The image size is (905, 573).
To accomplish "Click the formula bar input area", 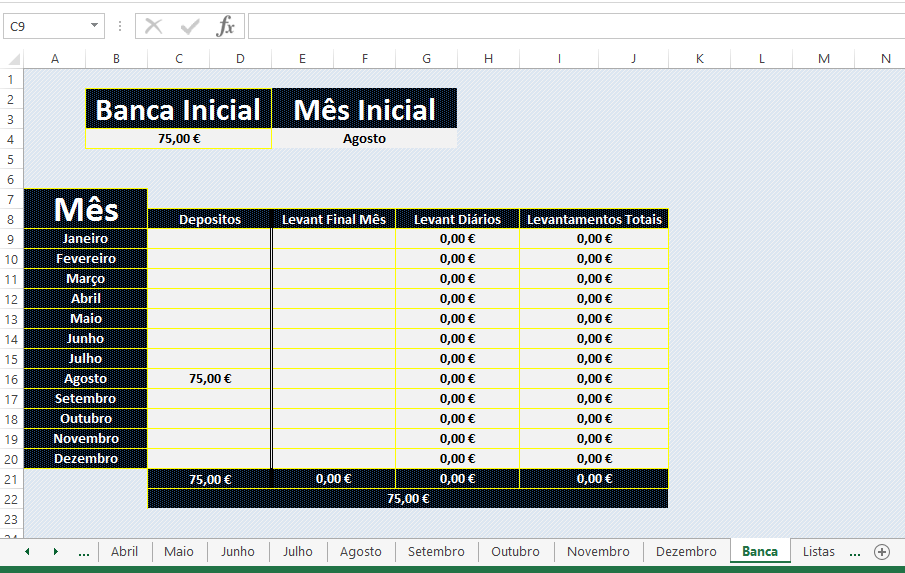I will click(x=576, y=26).
